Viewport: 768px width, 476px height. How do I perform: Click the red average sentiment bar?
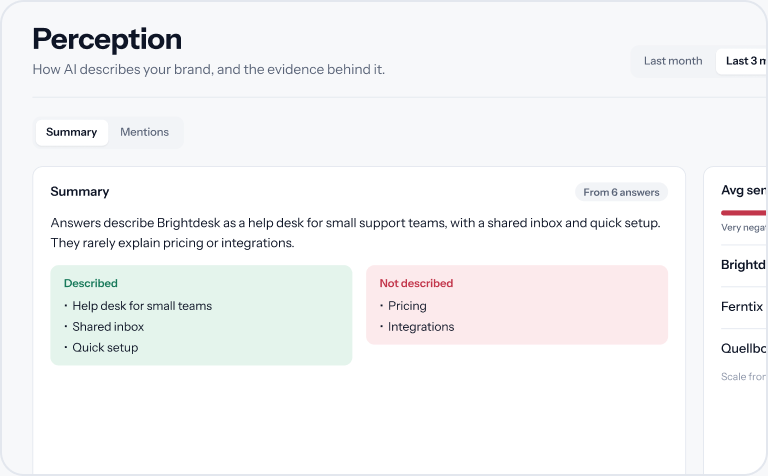pos(744,213)
